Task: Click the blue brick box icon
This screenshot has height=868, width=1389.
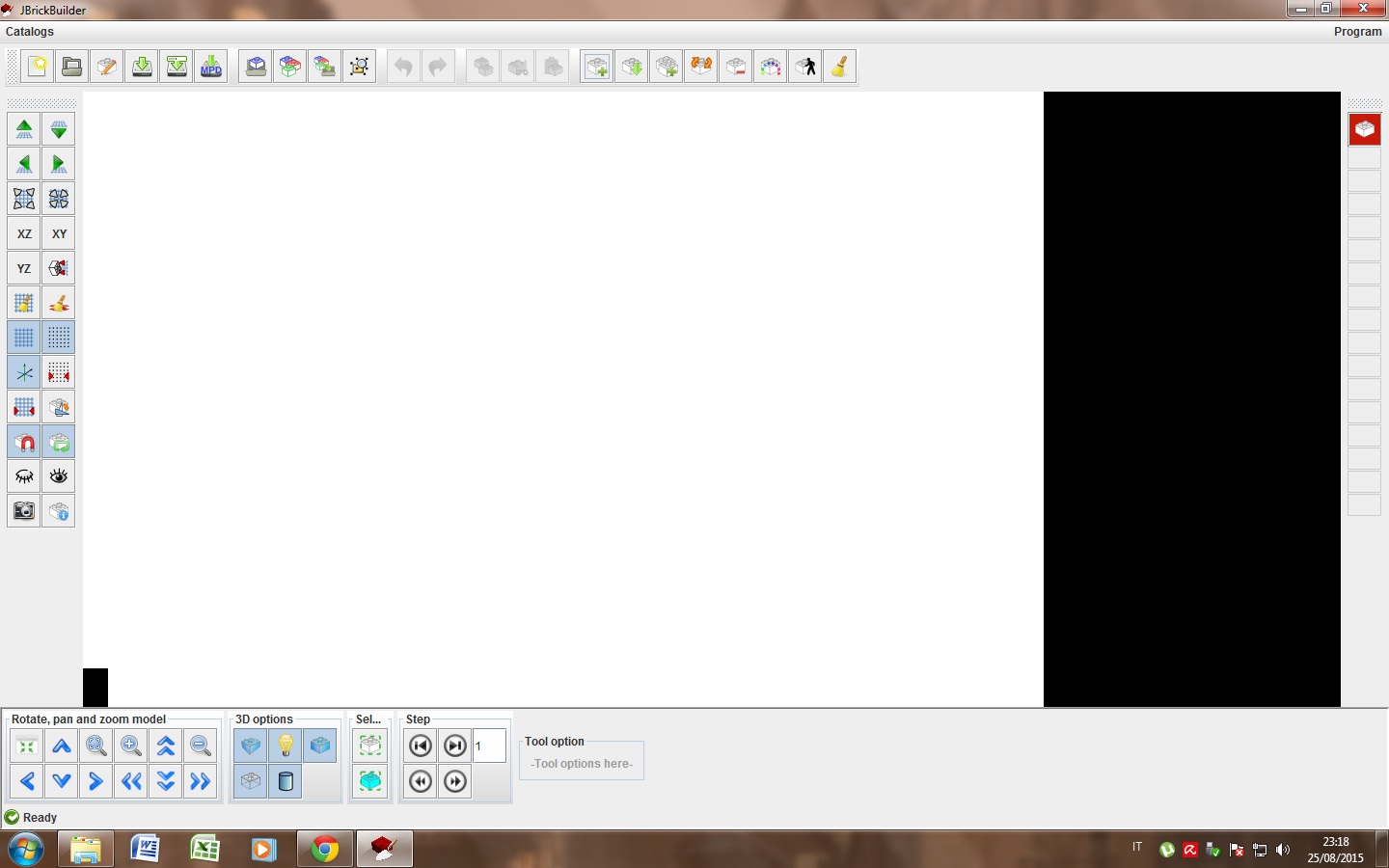Action: (256, 67)
